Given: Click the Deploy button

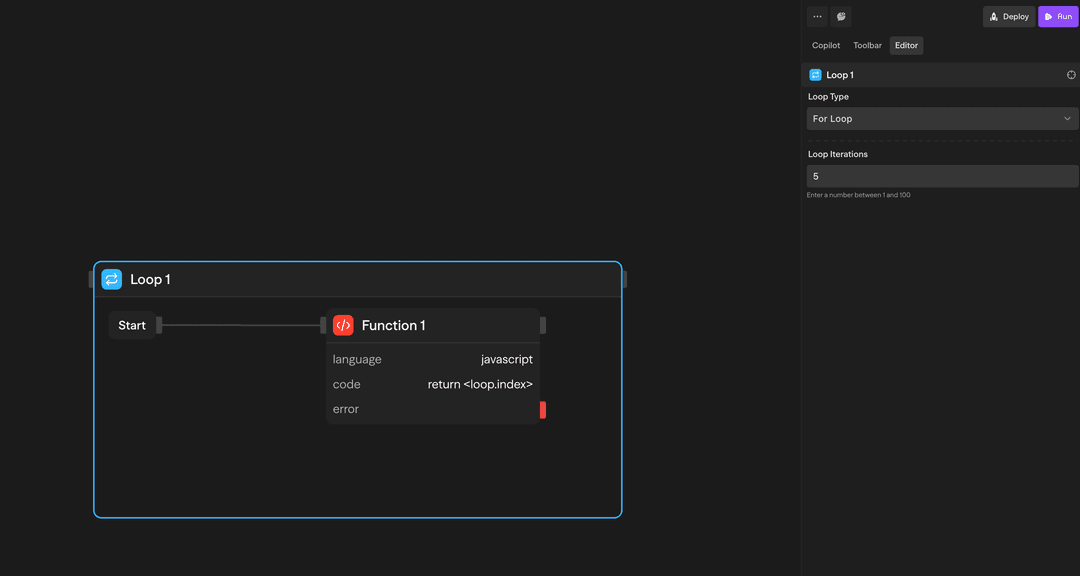Looking at the screenshot, I should coord(1008,16).
